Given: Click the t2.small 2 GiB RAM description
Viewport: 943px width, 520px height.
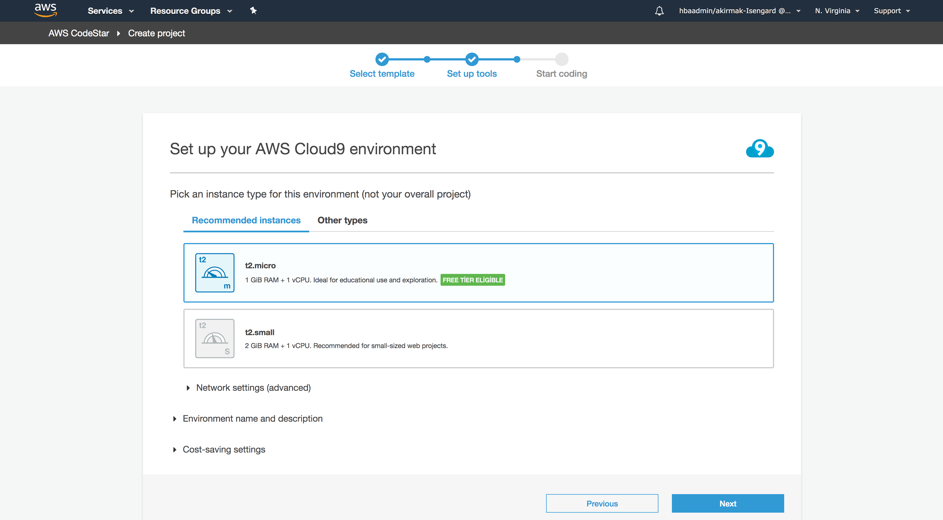Looking at the screenshot, I should coord(346,346).
